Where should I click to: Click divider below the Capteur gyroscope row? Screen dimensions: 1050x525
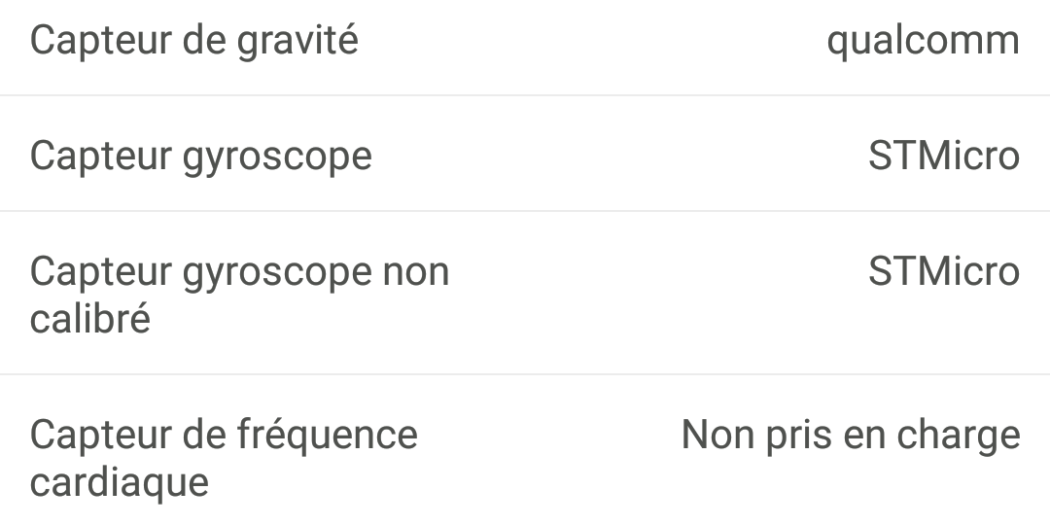(x=525, y=211)
